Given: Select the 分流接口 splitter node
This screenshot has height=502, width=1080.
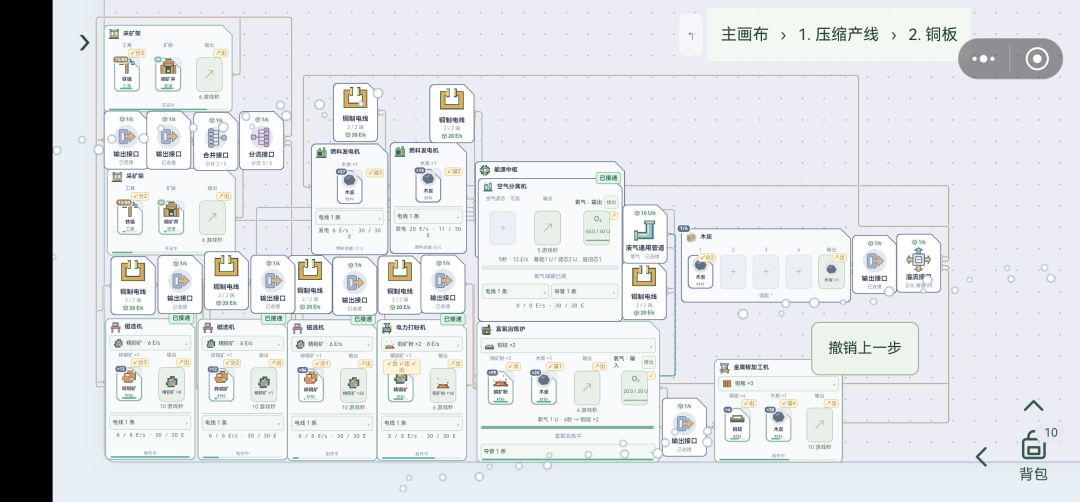Looking at the screenshot, I should click(261, 140).
